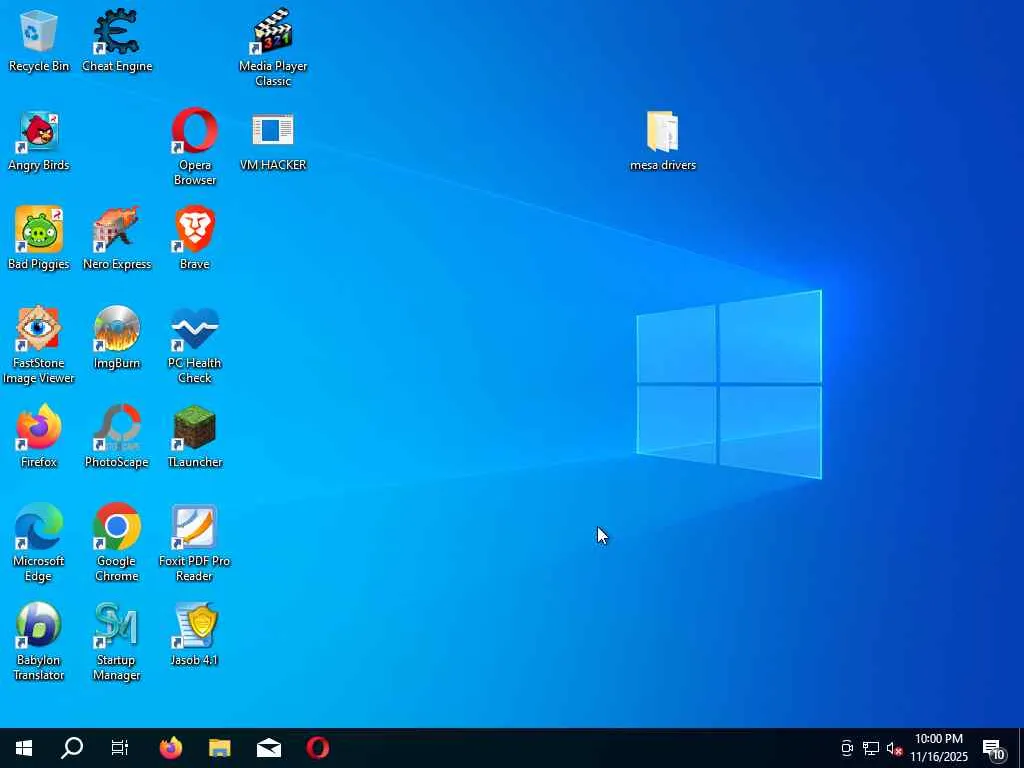Open File Explorer from the taskbar
Viewport: 1024px width, 768px height.
pyautogui.click(x=219, y=748)
